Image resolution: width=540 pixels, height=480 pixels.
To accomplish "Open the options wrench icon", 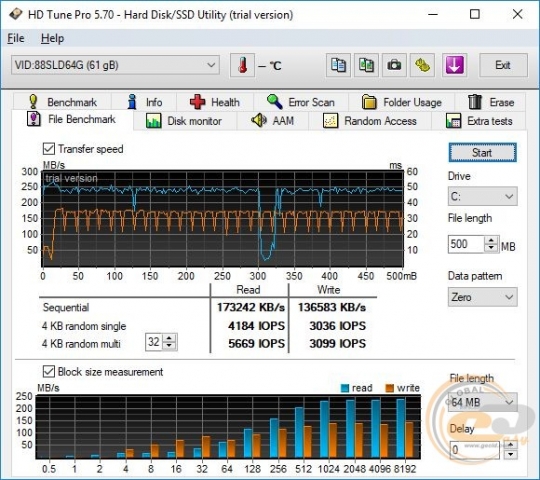I will click(x=422, y=65).
